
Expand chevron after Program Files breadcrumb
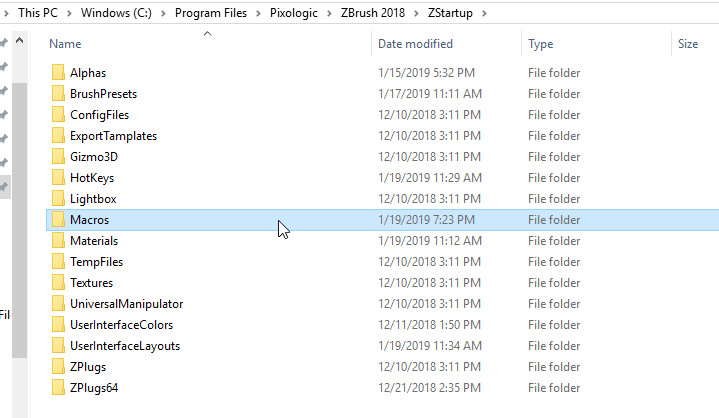[258, 13]
